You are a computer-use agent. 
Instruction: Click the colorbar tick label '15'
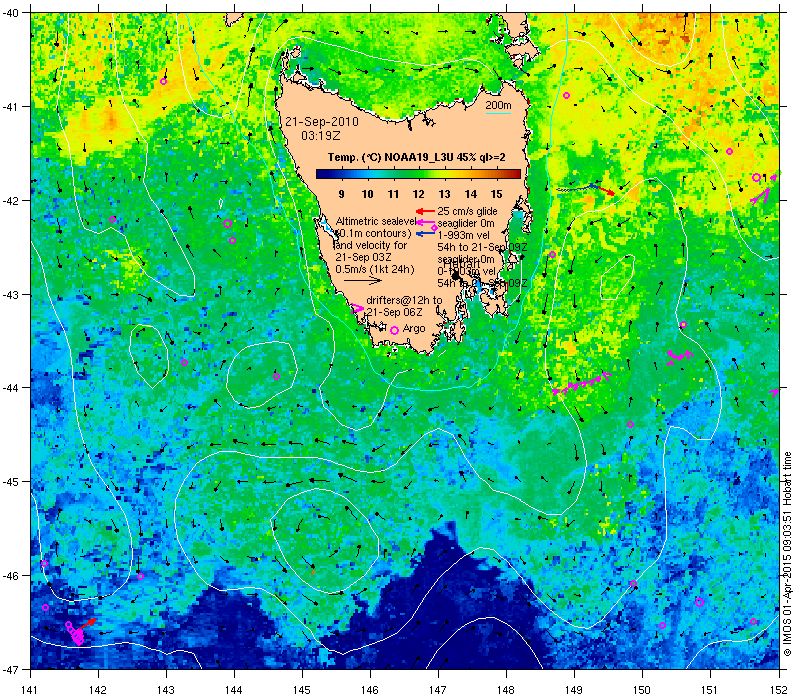pyautogui.click(x=496, y=194)
